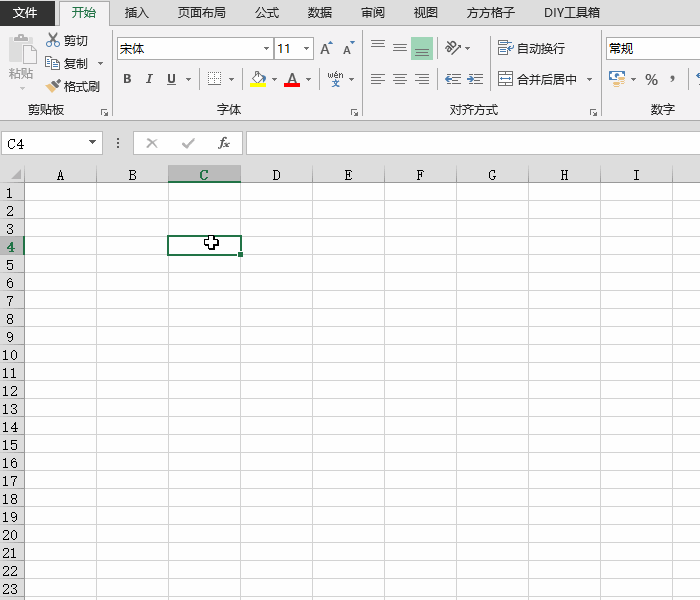Toggle Bold formatting

click(x=127, y=79)
